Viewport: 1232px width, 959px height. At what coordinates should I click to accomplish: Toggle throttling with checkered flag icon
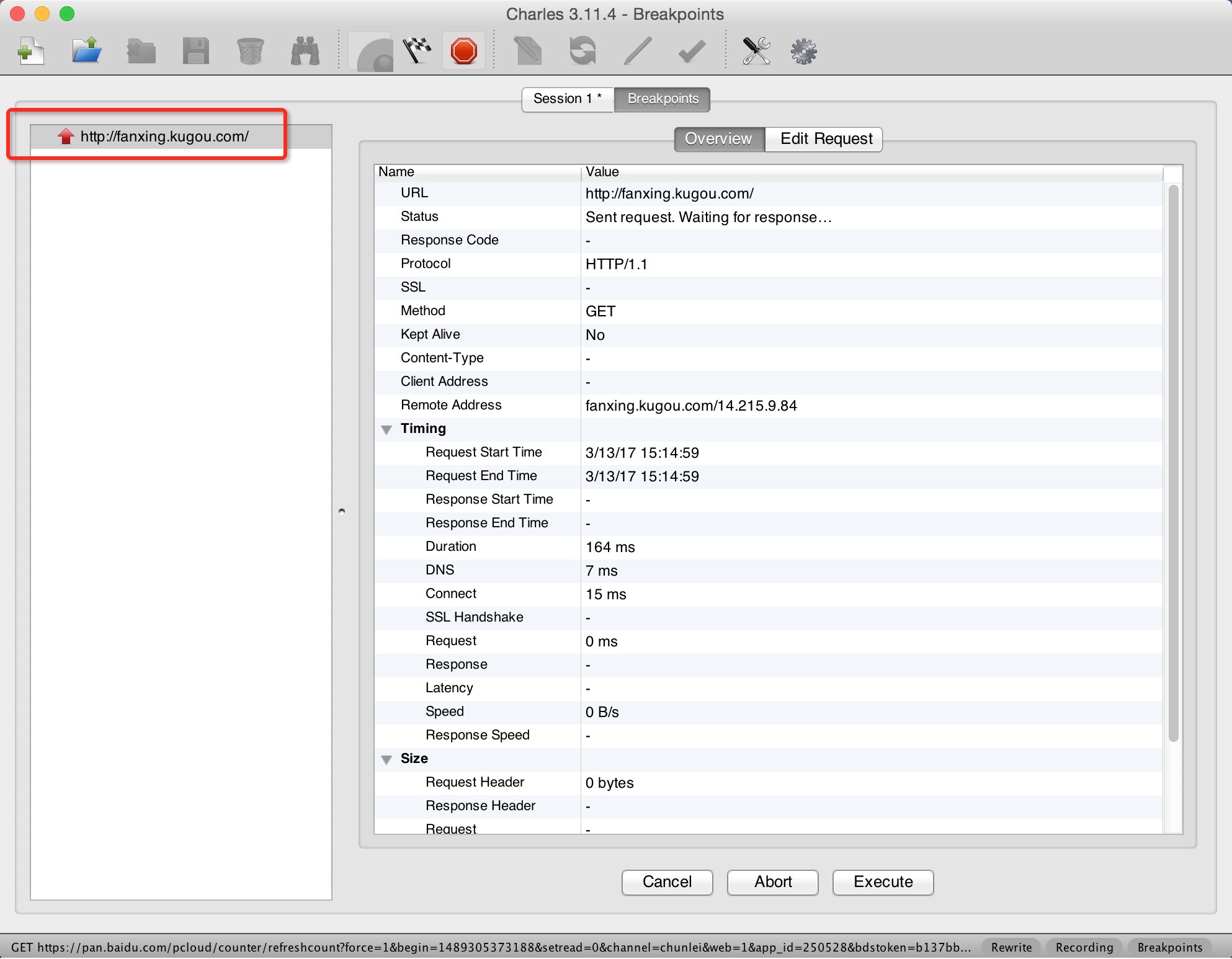(417, 51)
